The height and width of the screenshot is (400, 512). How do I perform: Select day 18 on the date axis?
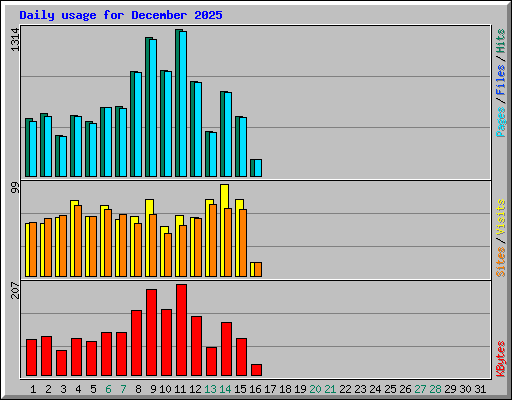pyautogui.click(x=285, y=389)
